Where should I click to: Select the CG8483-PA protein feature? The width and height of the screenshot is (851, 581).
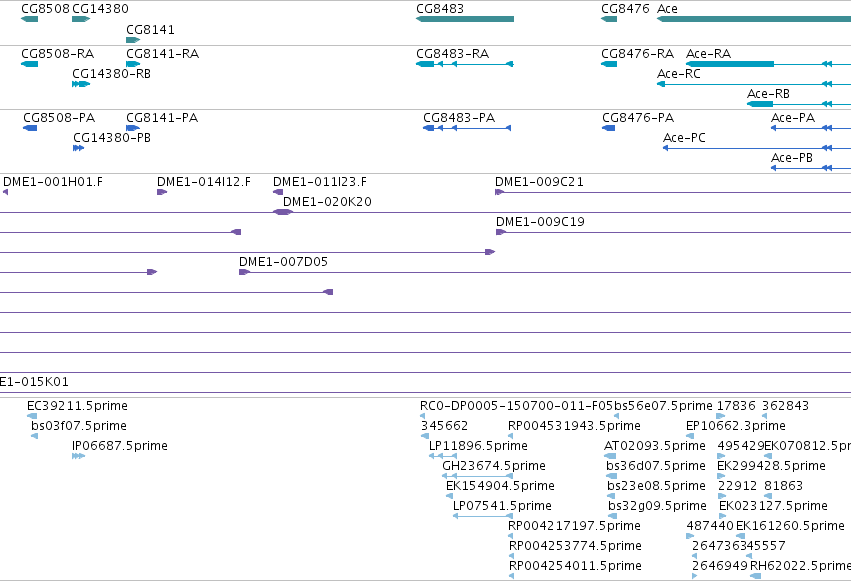[x=467, y=128]
